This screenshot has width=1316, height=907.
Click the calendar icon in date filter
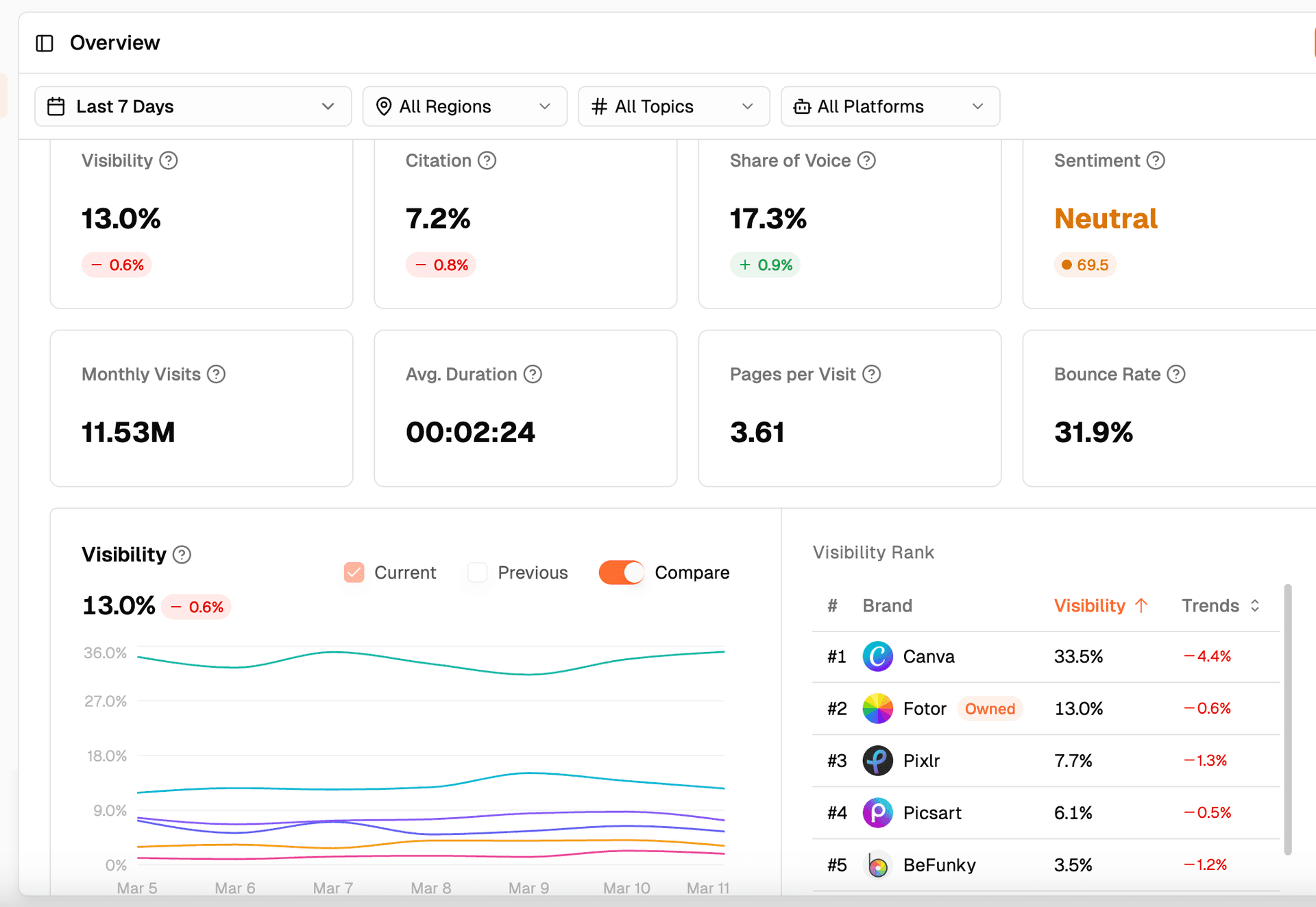tap(56, 107)
